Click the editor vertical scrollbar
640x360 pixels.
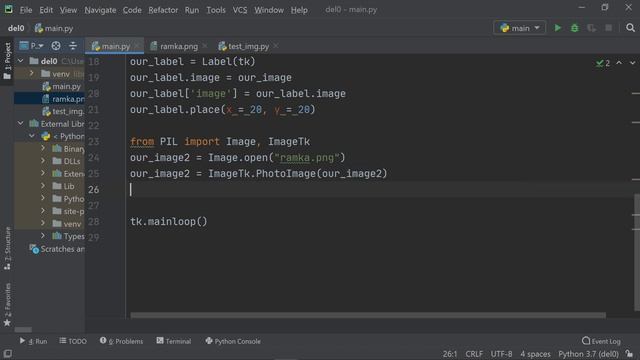coord(637,252)
